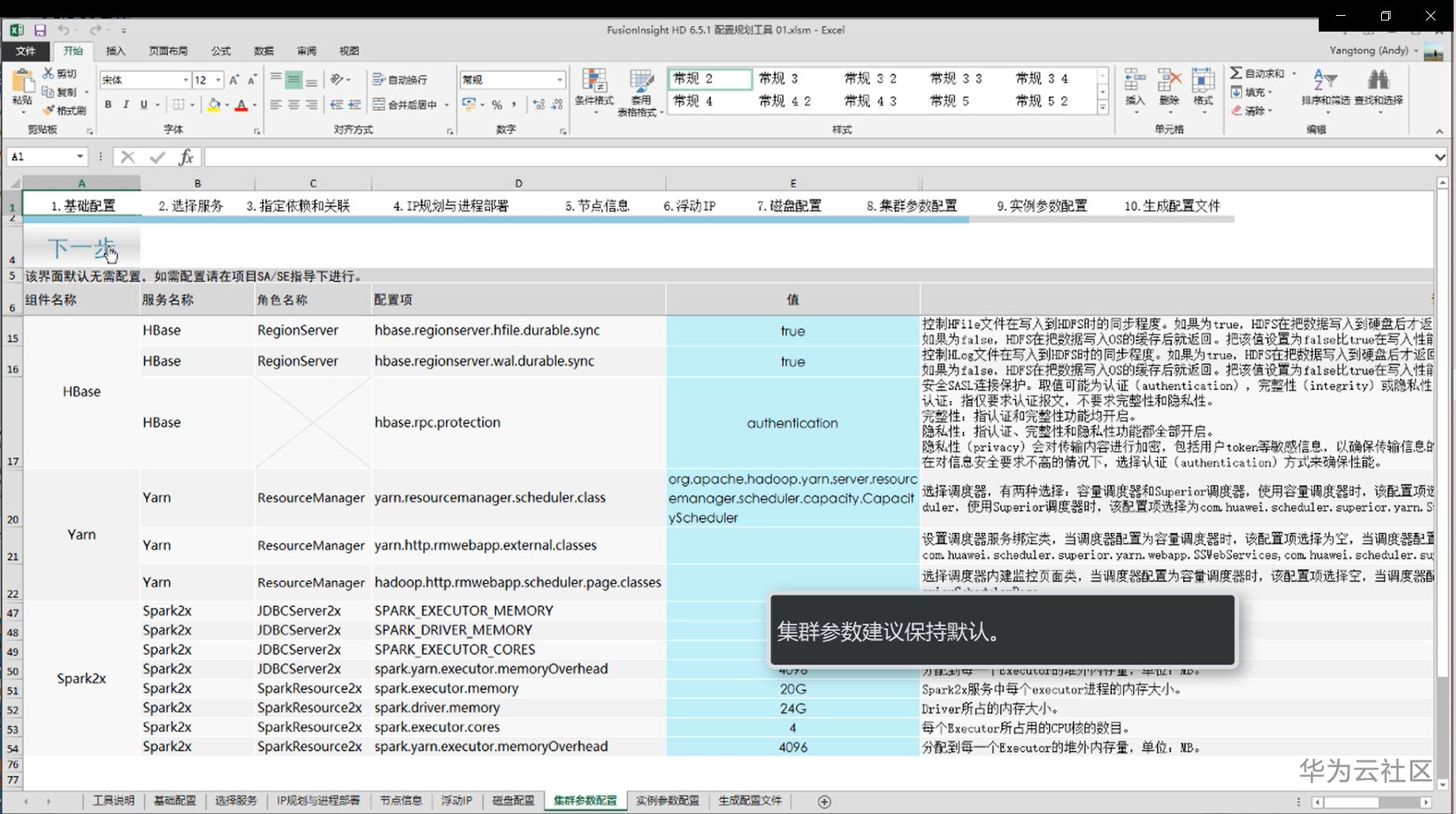Click the formula bar input
Viewport: 1456px width, 814px height.
point(818,157)
